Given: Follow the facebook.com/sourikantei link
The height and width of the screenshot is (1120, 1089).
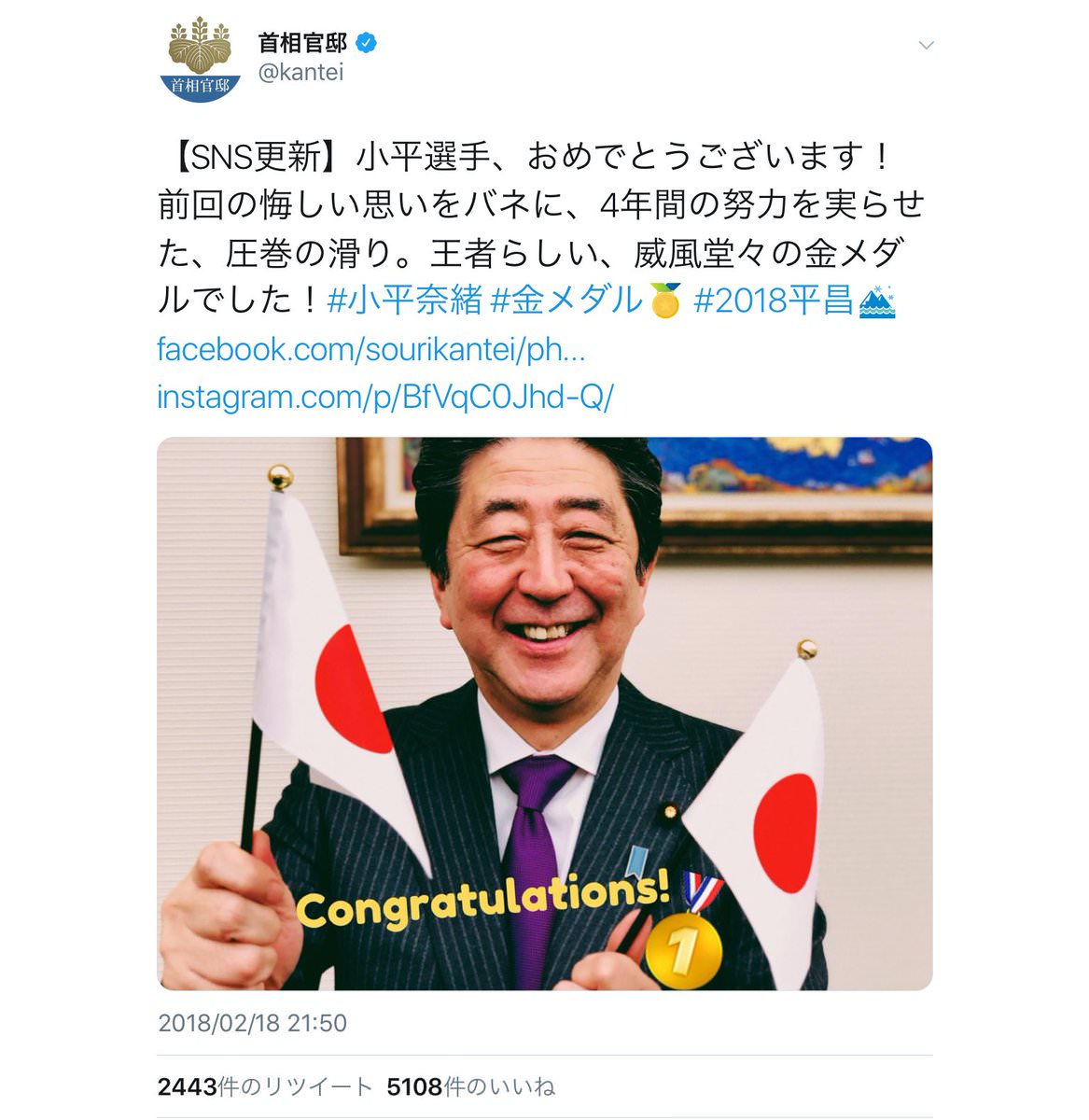Looking at the screenshot, I should (x=371, y=349).
